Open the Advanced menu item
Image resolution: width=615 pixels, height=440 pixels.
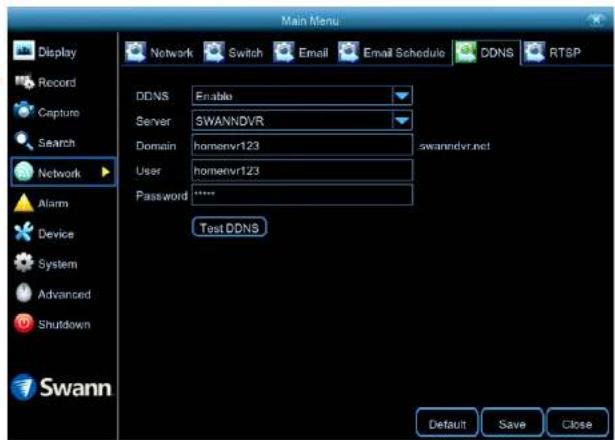click(53, 294)
